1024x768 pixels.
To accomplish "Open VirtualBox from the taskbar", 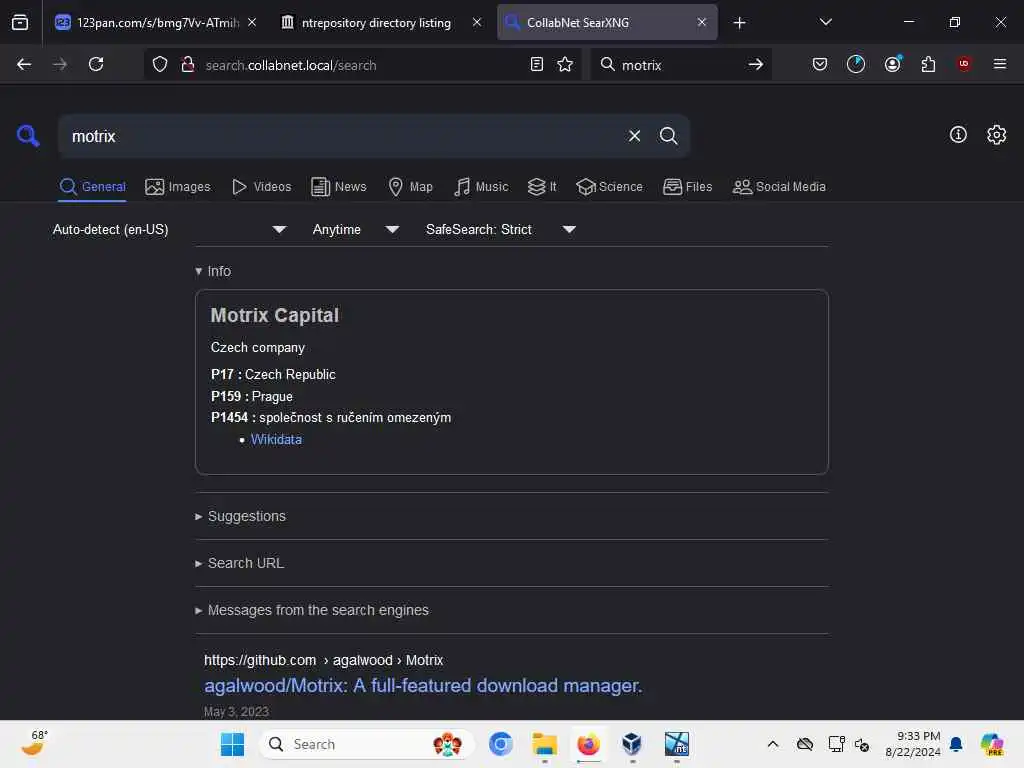I will click(x=632, y=744).
